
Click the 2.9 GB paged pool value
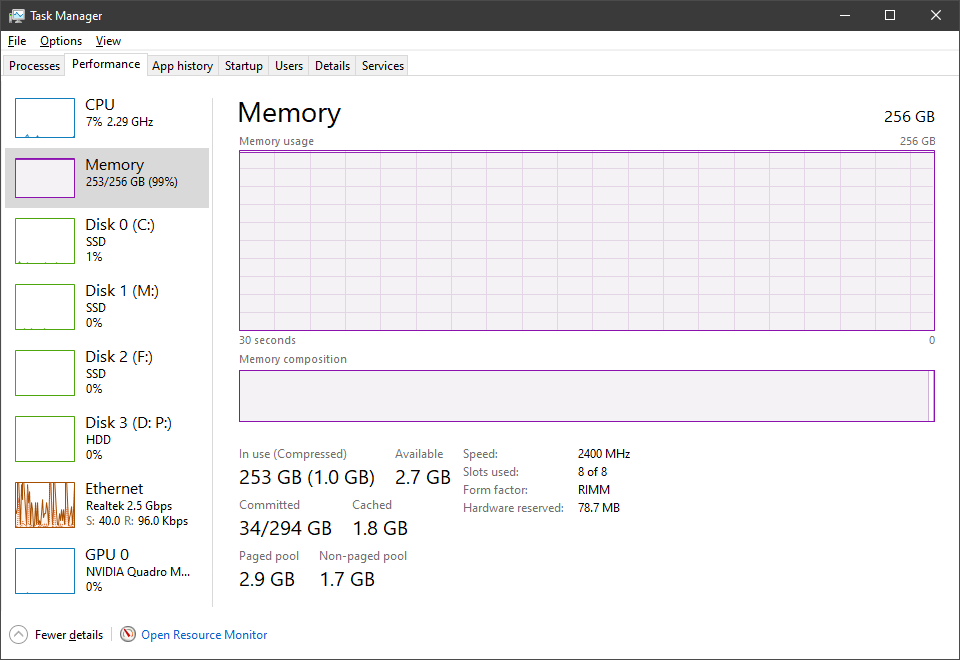(267, 579)
